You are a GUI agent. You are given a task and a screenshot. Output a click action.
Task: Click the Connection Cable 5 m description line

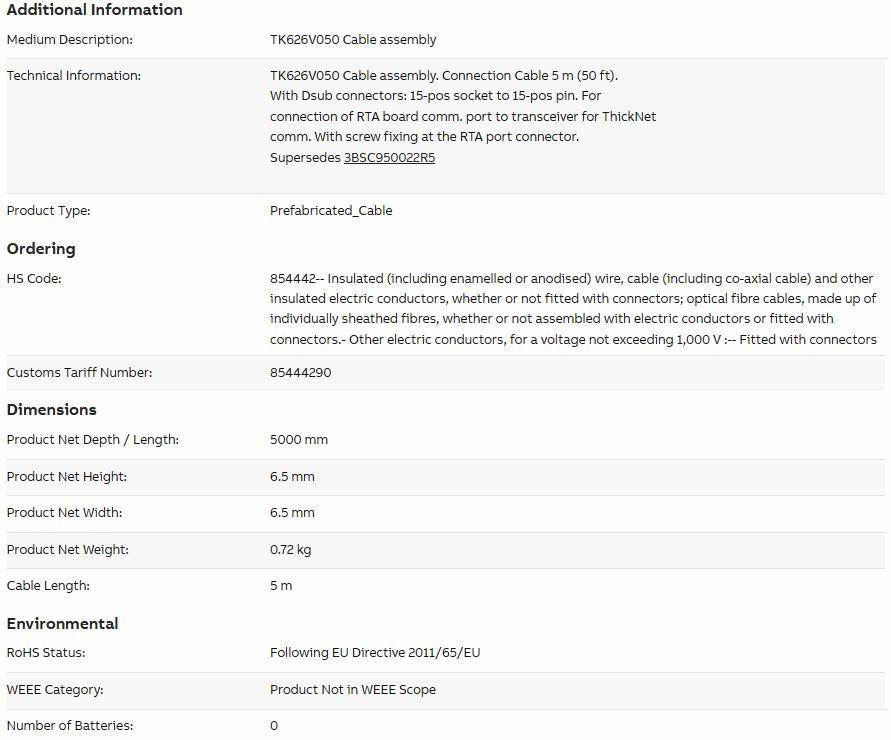coord(444,76)
